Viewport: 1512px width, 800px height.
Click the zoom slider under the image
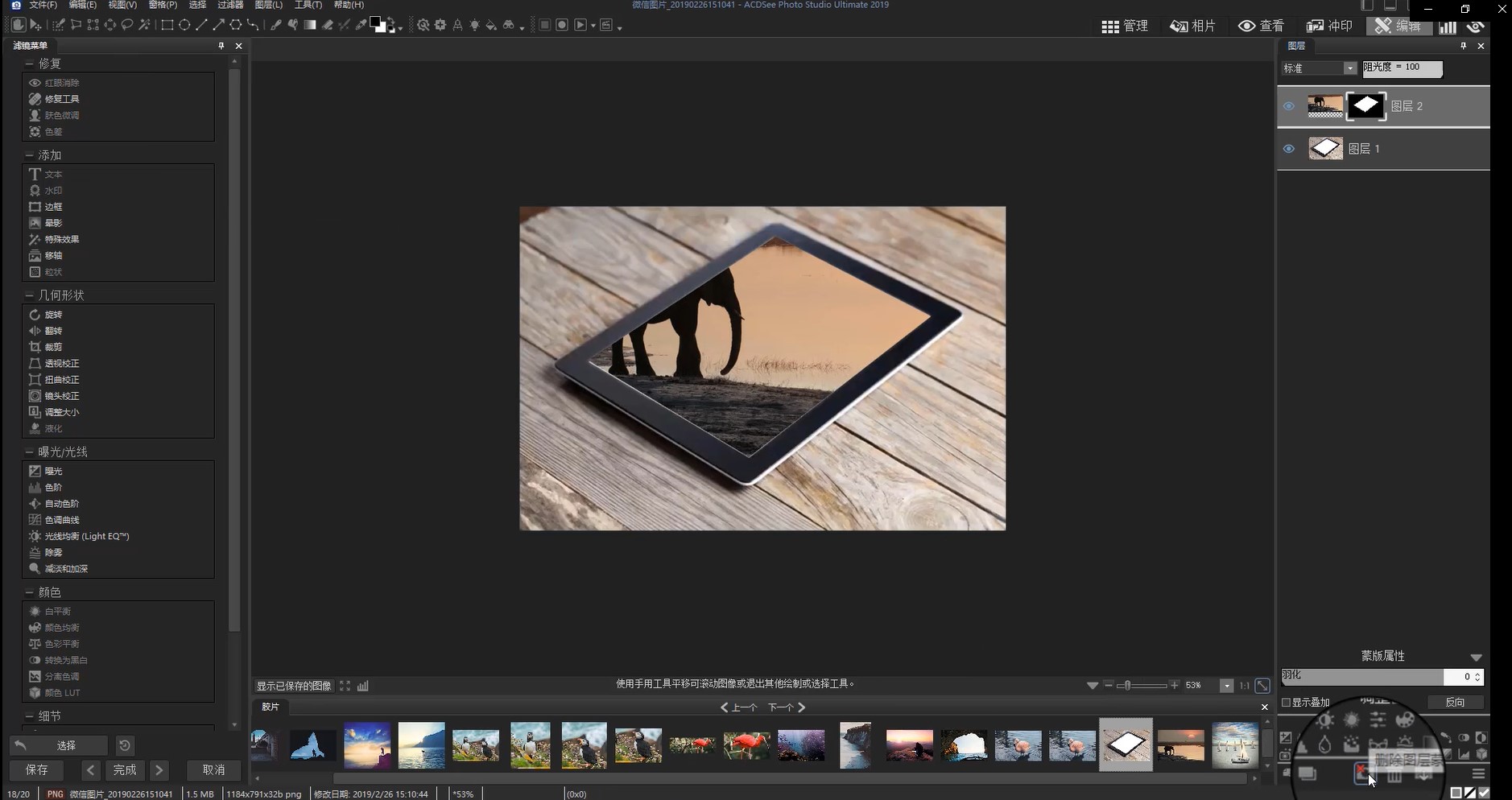tap(1141, 686)
